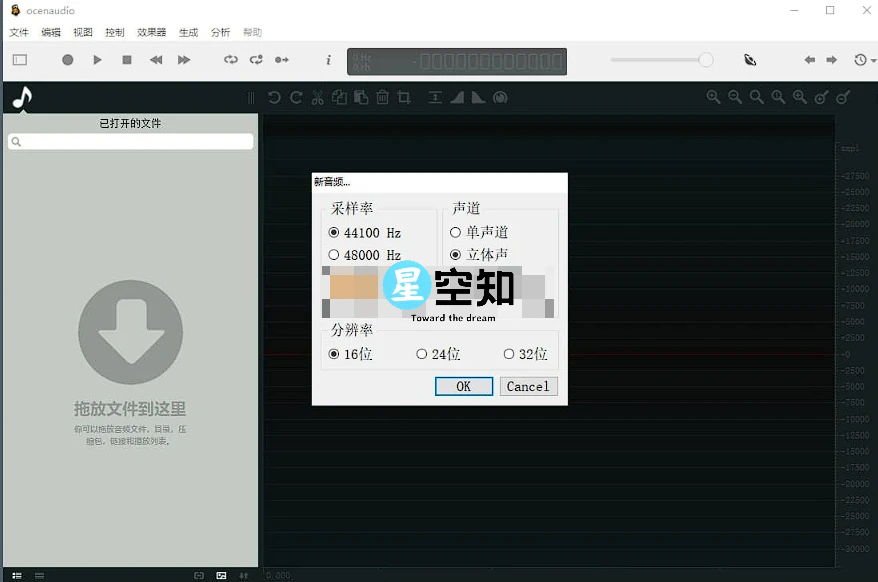This screenshot has width=878, height=582.
Task: Open the 效果器 menu
Action: pos(151,31)
